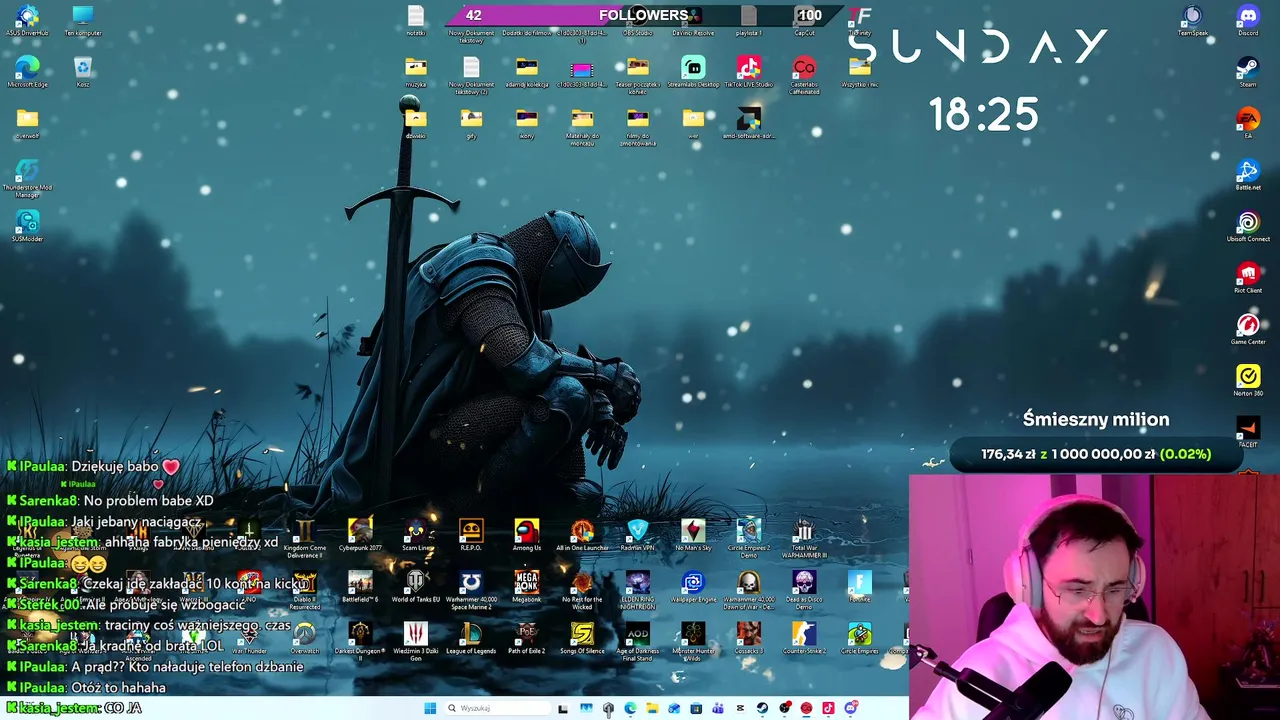
Task: Launch Steam from the desktop shortcut
Action: [x=1248, y=72]
